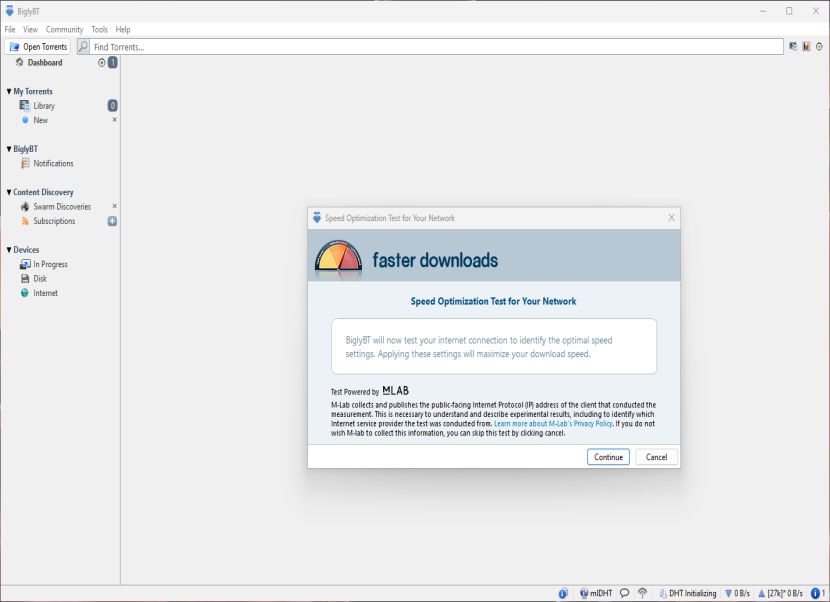Image resolution: width=830 pixels, height=602 pixels.
Task: Click the MLAB logo in the dialog
Action: pos(395,391)
